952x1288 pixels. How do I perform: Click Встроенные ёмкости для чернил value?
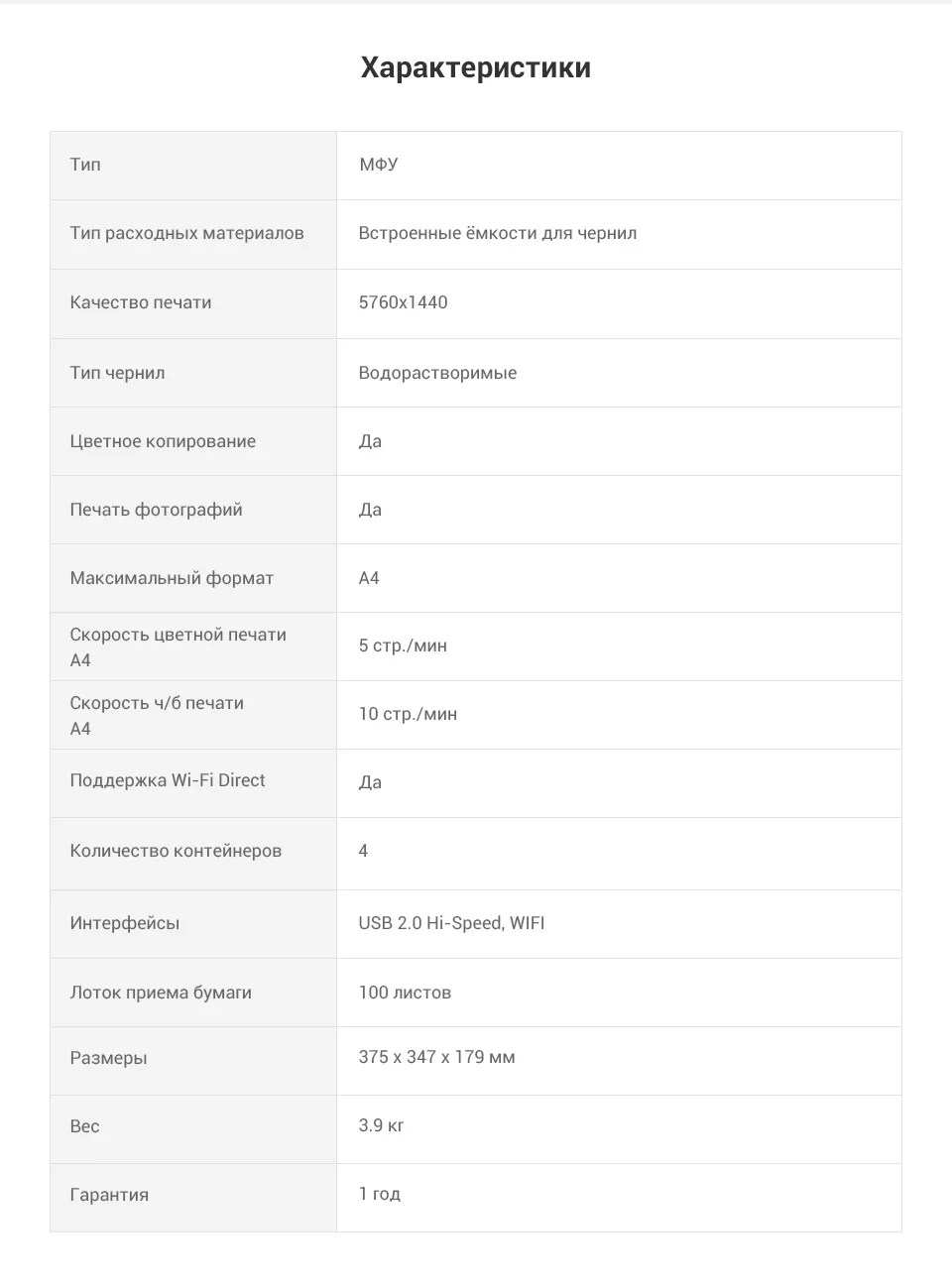point(498,234)
